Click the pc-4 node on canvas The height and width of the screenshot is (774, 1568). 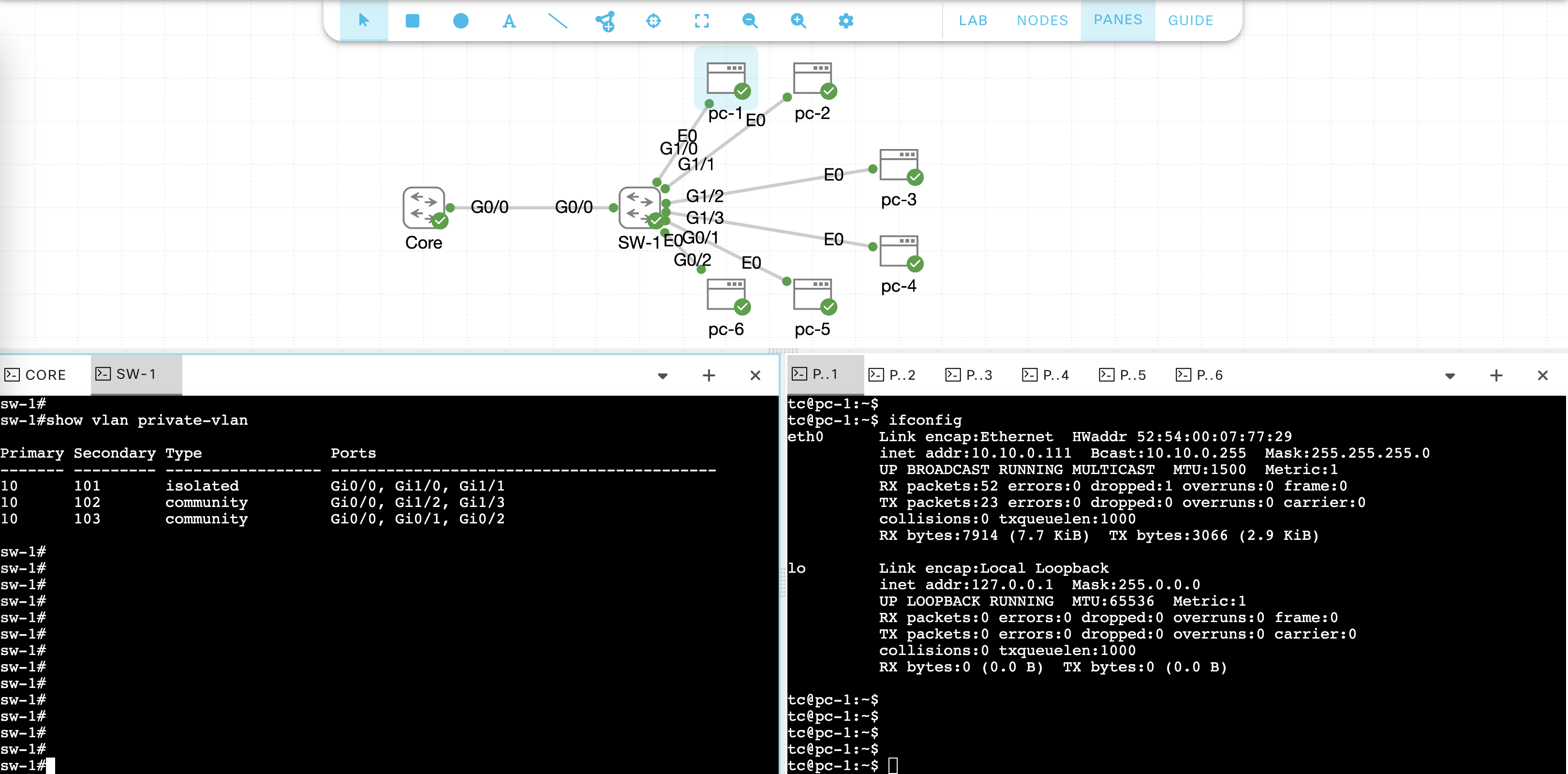(x=899, y=251)
